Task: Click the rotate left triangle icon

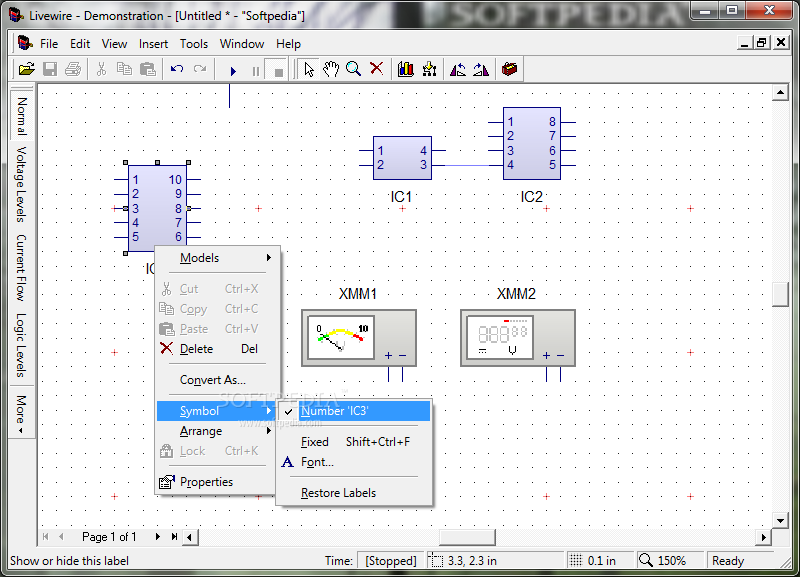Action: tap(458, 69)
